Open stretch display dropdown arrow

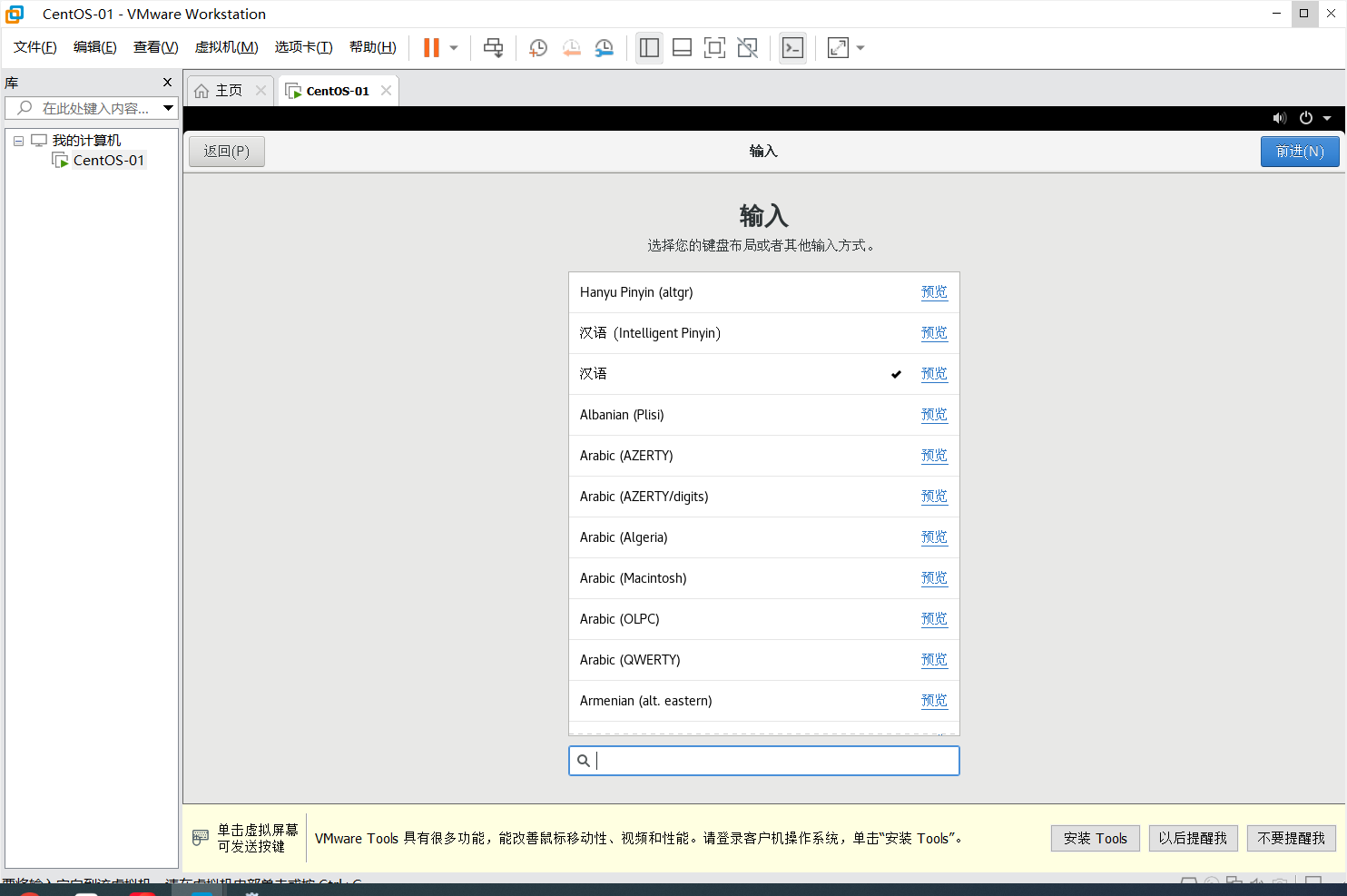pyautogui.click(x=860, y=48)
